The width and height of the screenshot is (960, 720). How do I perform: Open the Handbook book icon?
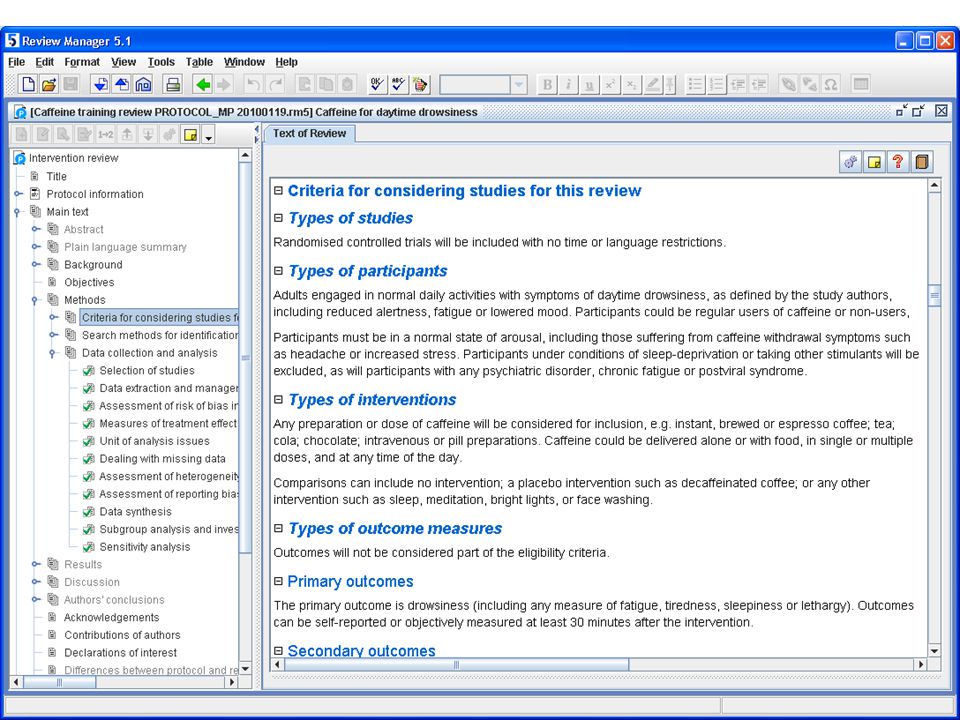tap(922, 162)
